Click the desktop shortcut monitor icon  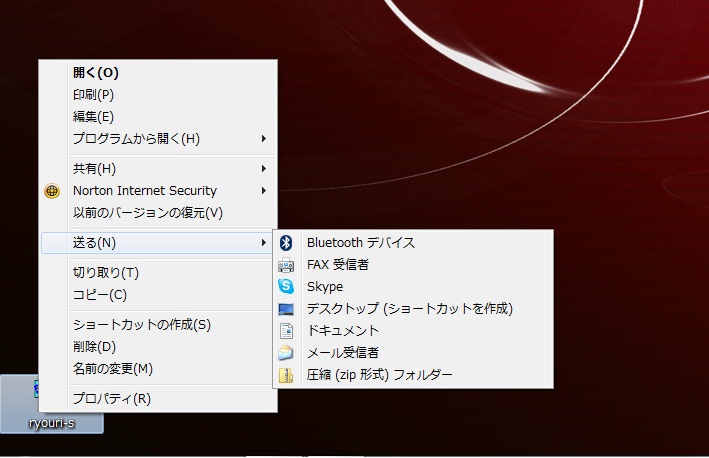click(286, 309)
